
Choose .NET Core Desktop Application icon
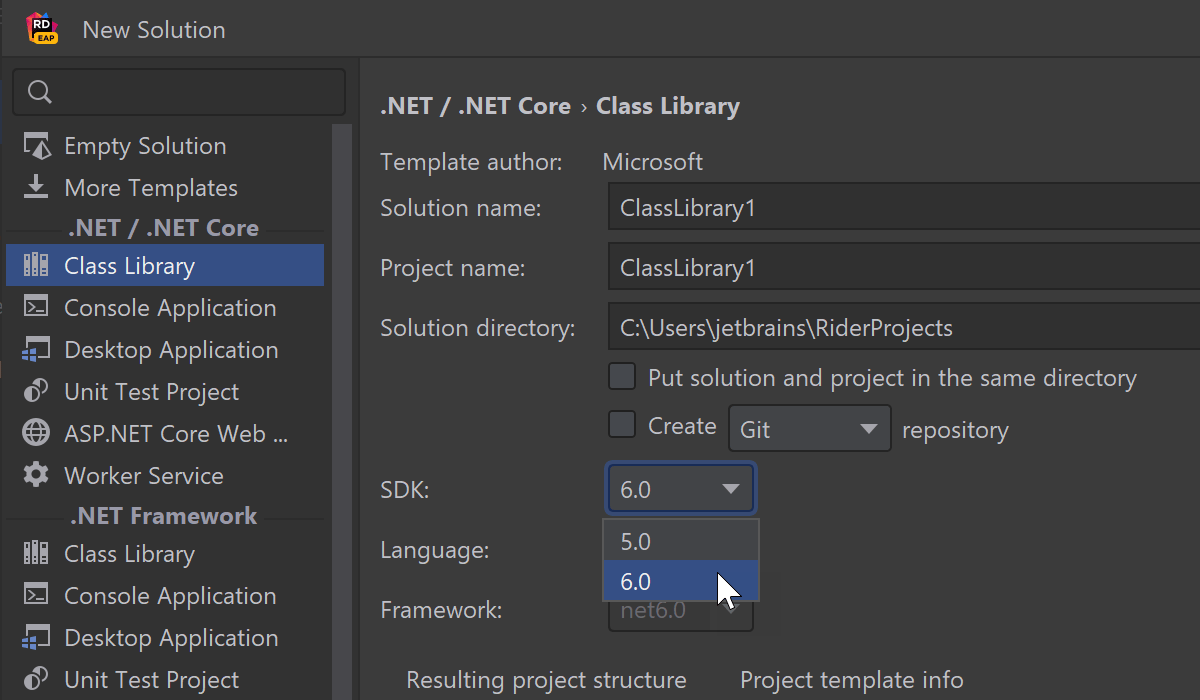tap(36, 350)
